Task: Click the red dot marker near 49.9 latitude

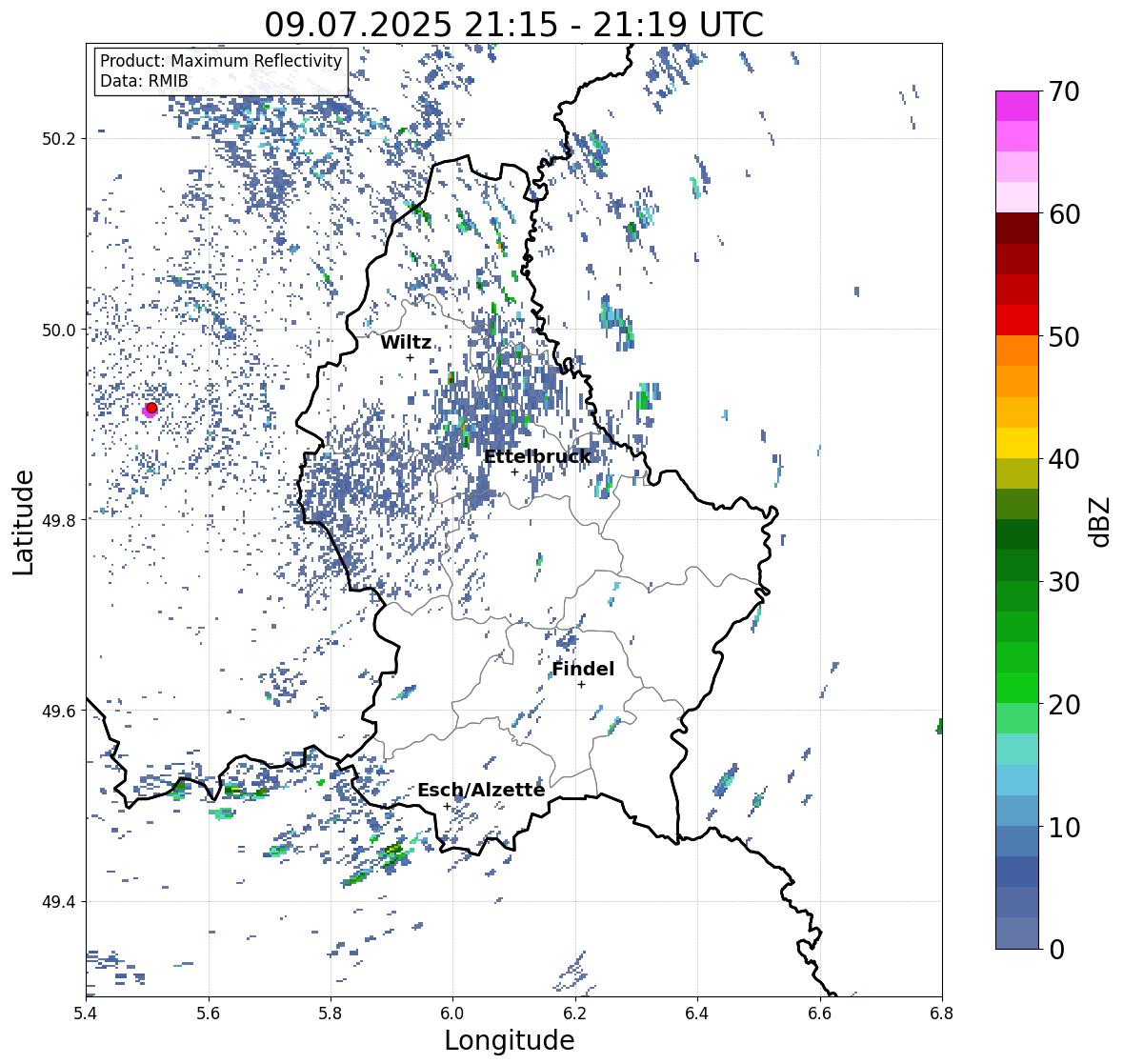Action: [x=151, y=408]
